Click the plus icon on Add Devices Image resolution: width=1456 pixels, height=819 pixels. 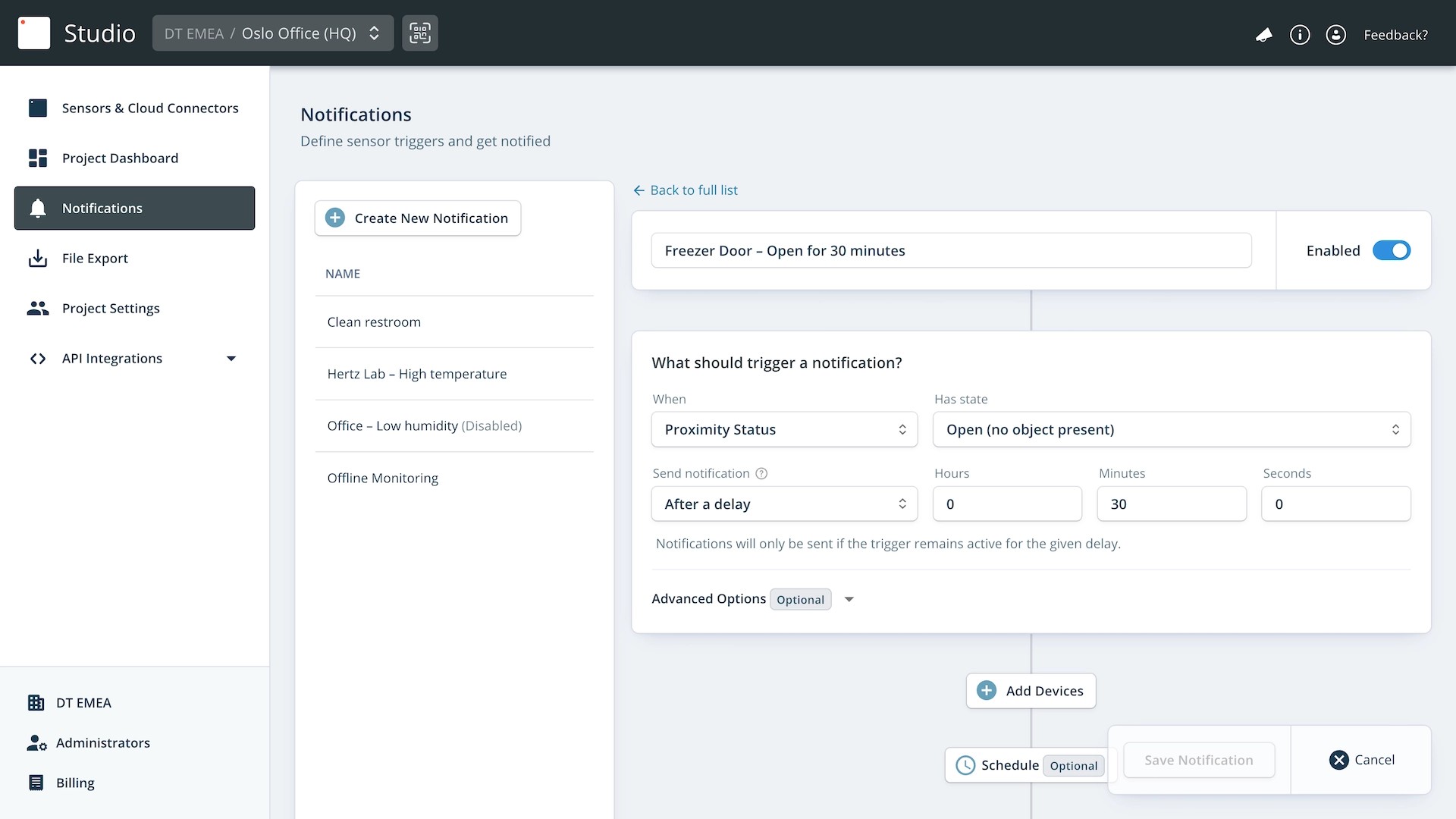(x=987, y=691)
